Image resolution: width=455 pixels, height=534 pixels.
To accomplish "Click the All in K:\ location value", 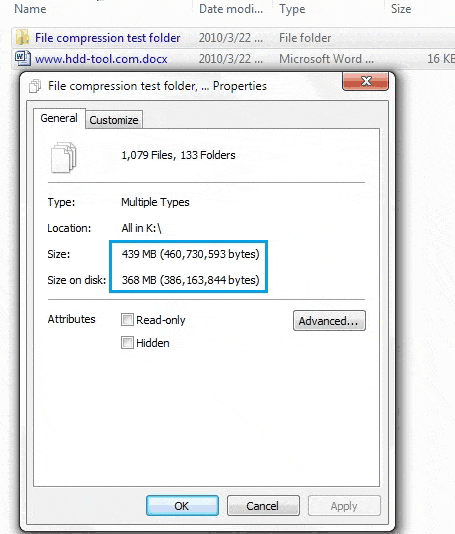I will [141, 228].
